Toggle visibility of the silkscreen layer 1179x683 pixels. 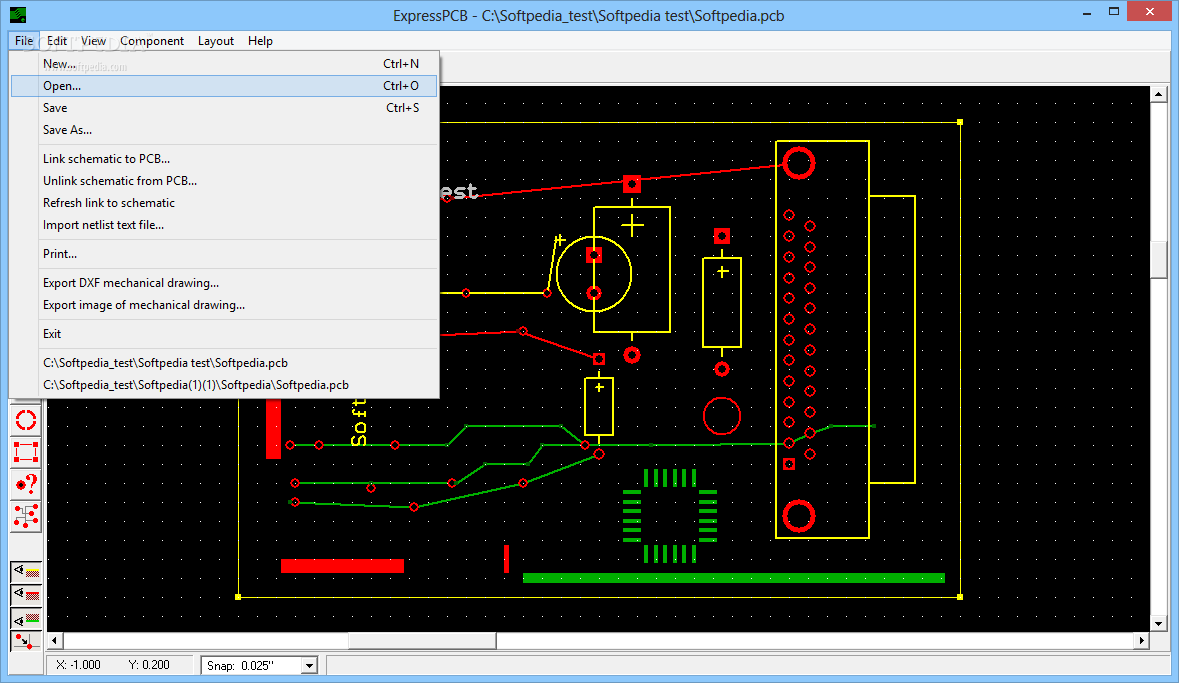pos(26,571)
